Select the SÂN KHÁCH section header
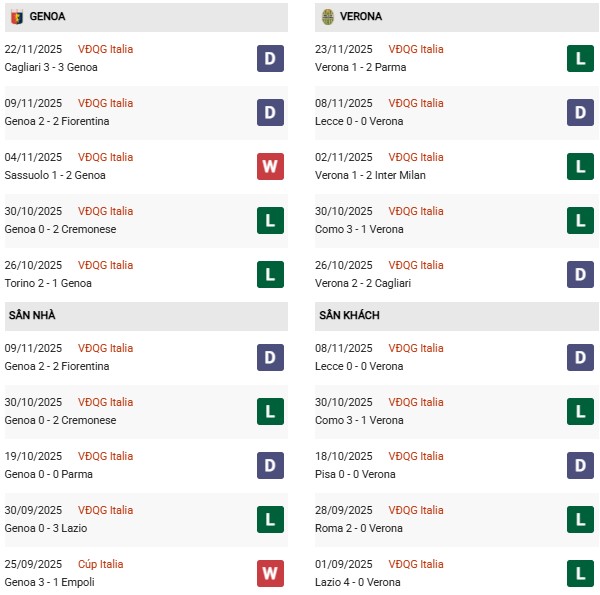Viewport: 600px width, 595px height. pyautogui.click(x=349, y=316)
